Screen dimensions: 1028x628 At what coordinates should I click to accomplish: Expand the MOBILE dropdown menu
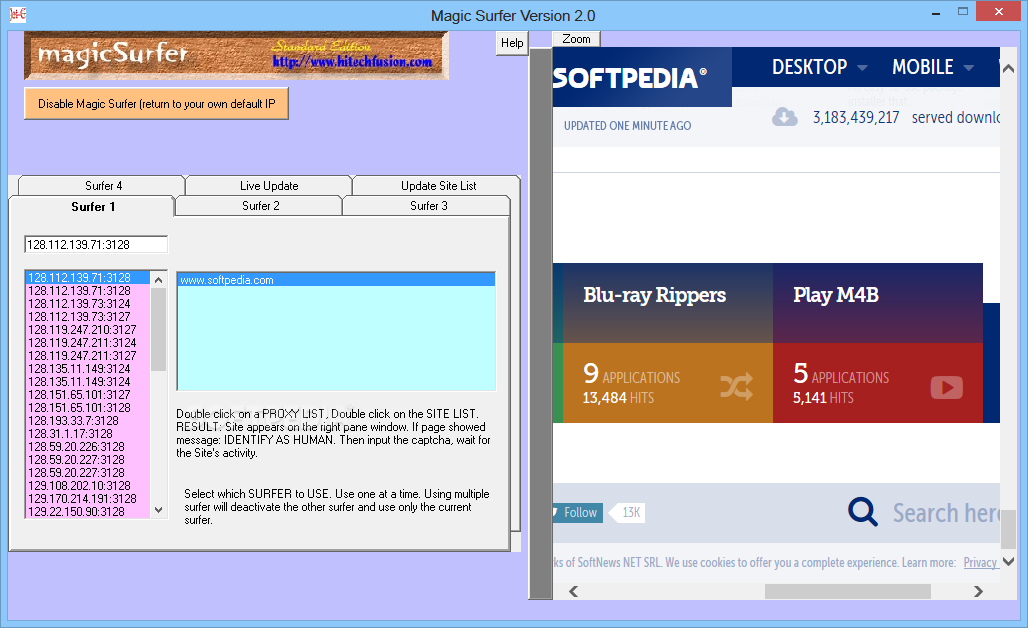(933, 67)
